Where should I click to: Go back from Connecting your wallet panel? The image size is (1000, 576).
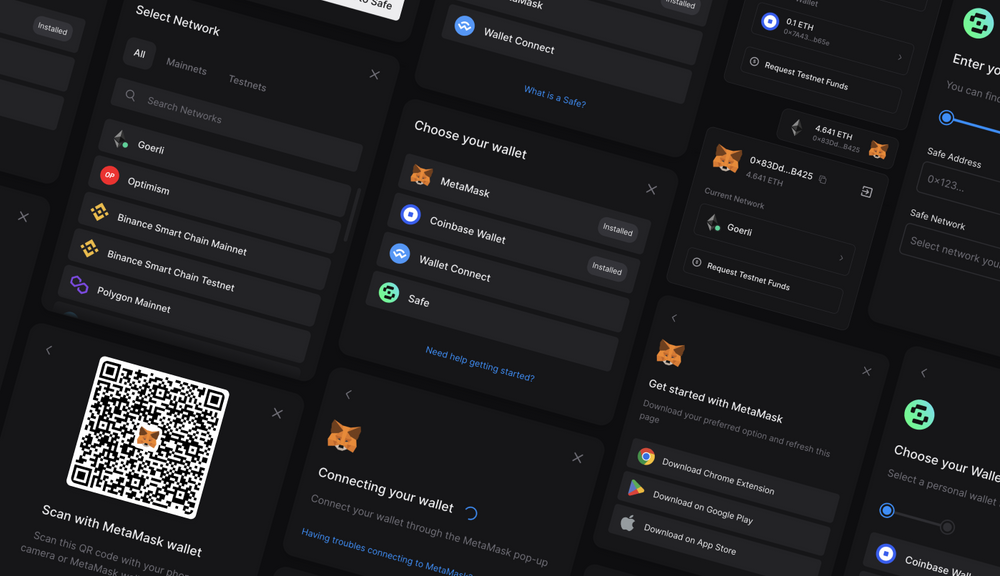click(x=348, y=395)
